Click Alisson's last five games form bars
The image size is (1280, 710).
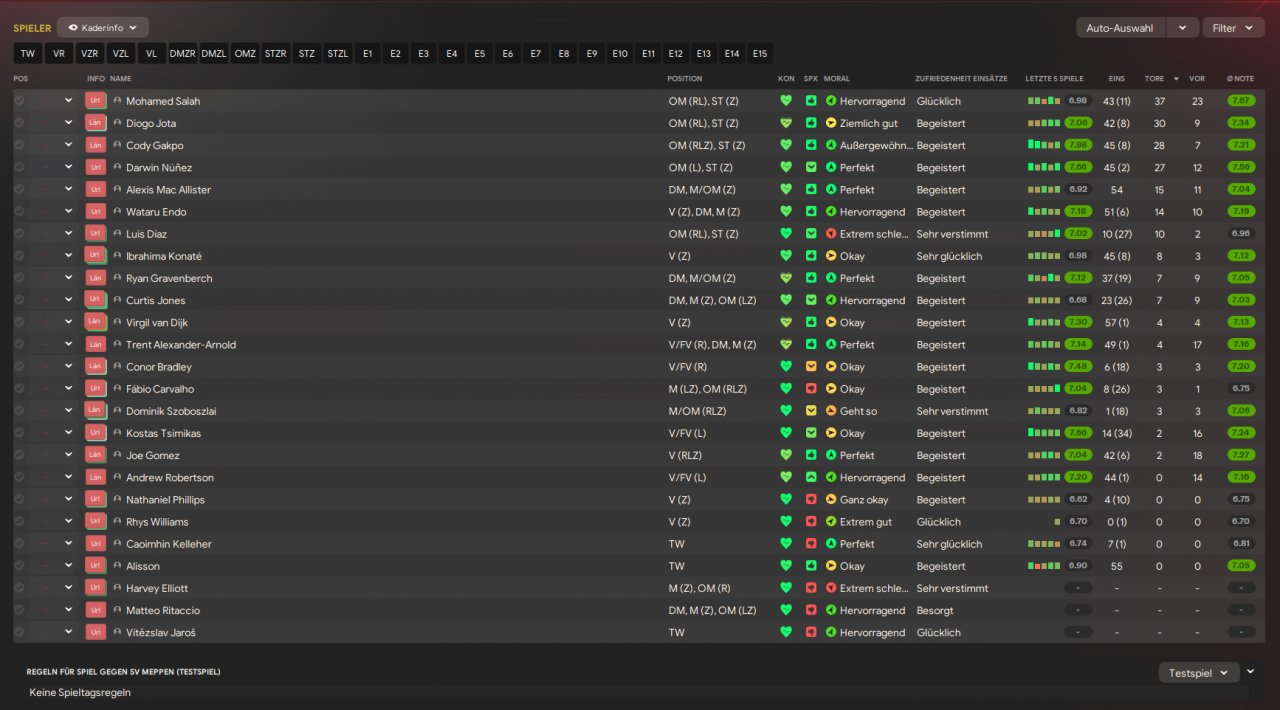1043,566
